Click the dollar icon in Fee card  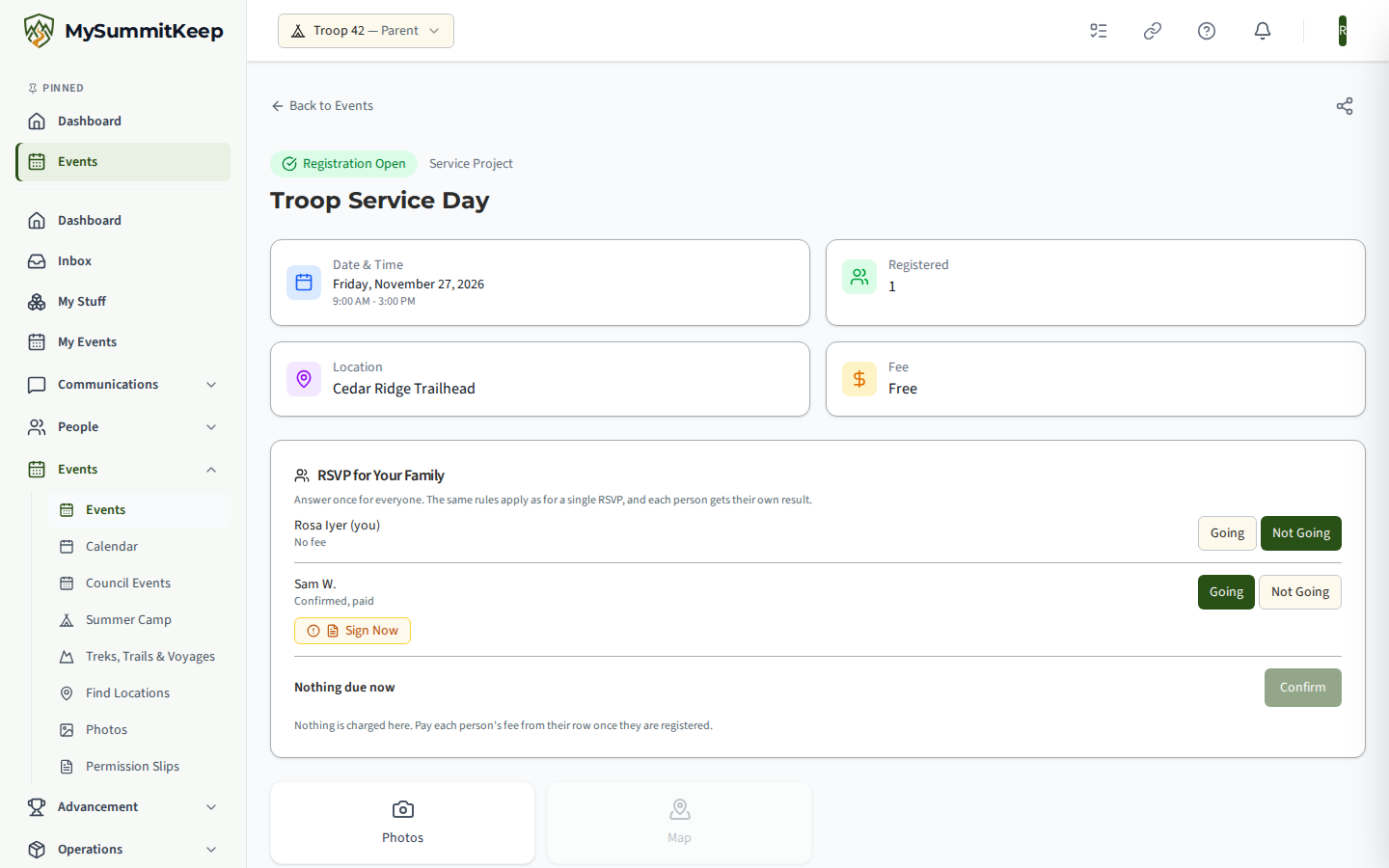(x=859, y=379)
